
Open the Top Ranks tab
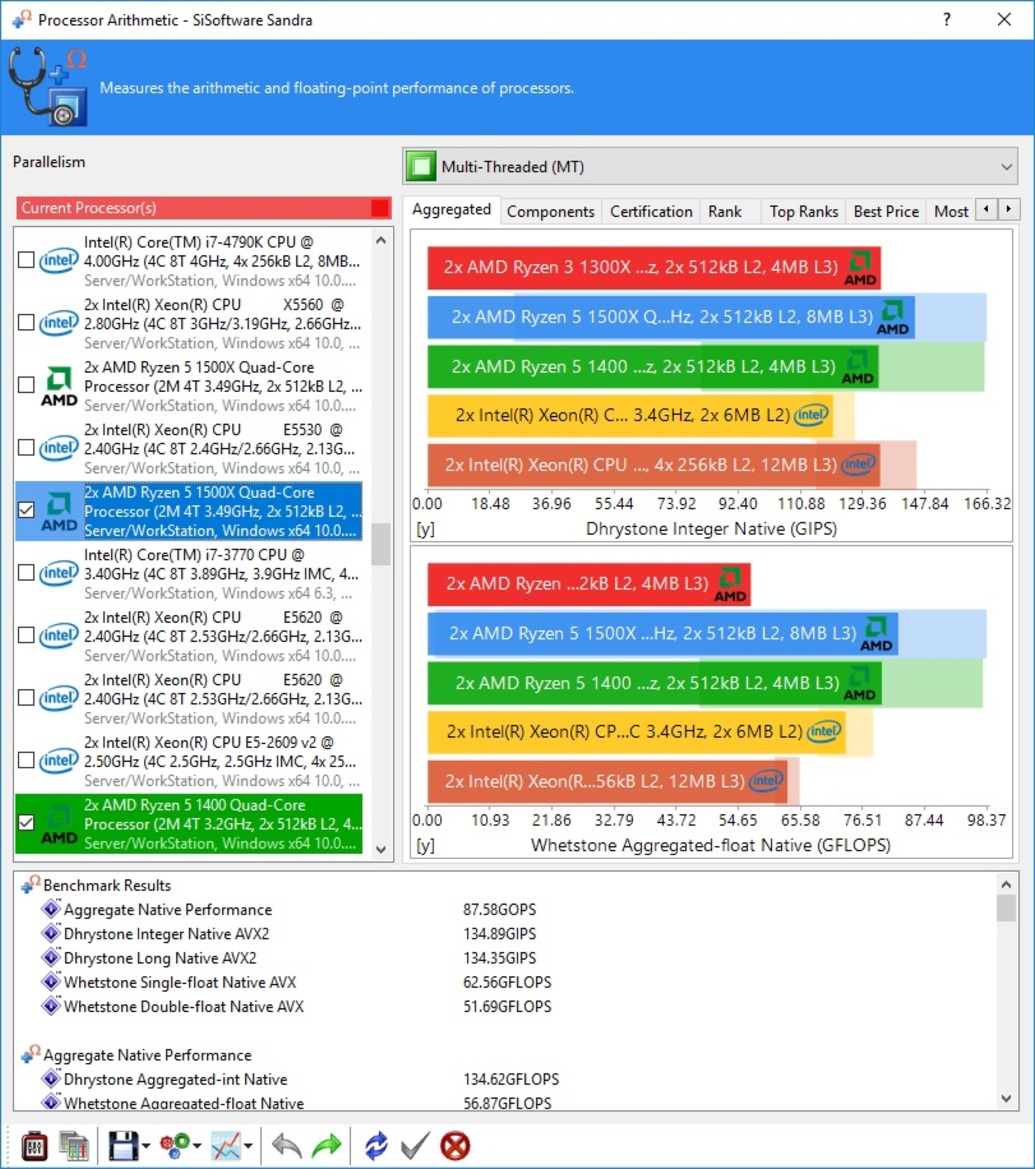(x=804, y=212)
